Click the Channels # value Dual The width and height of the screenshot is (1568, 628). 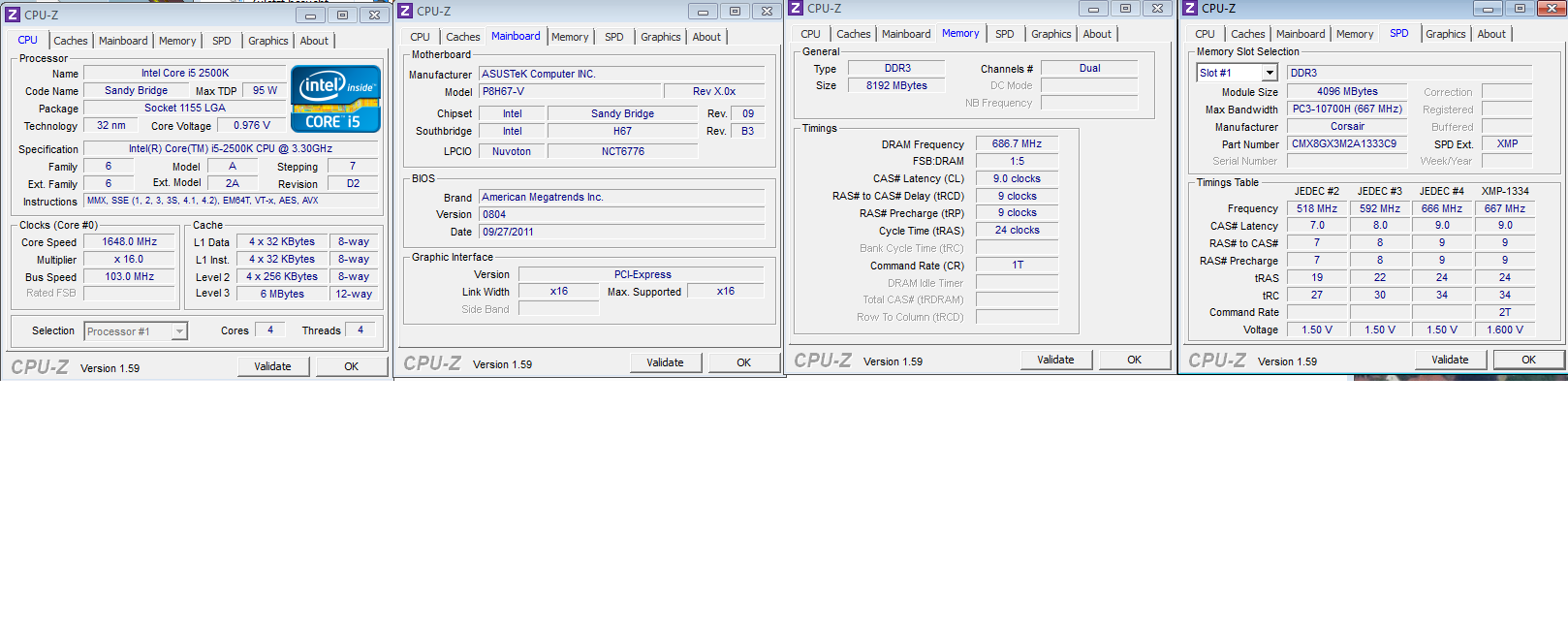tap(1089, 68)
